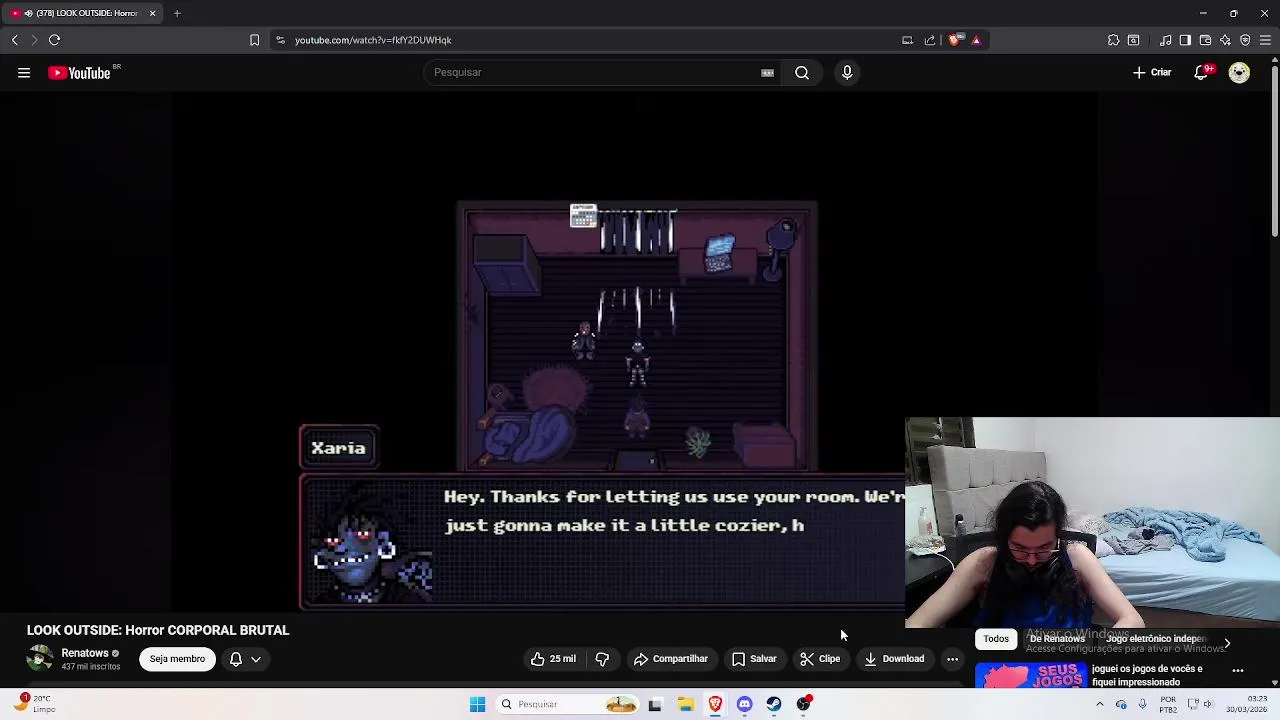Open the POR PTB2 language indicator
Screen dimensions: 1280x720
pos(1168,704)
